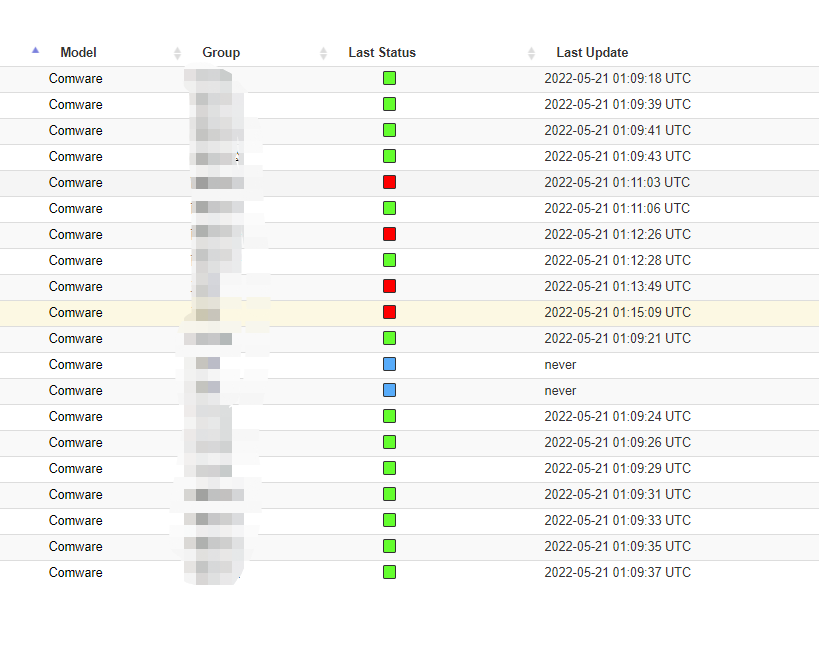
Task: Click green status square for 01:11:06 row
Action: 389,208
